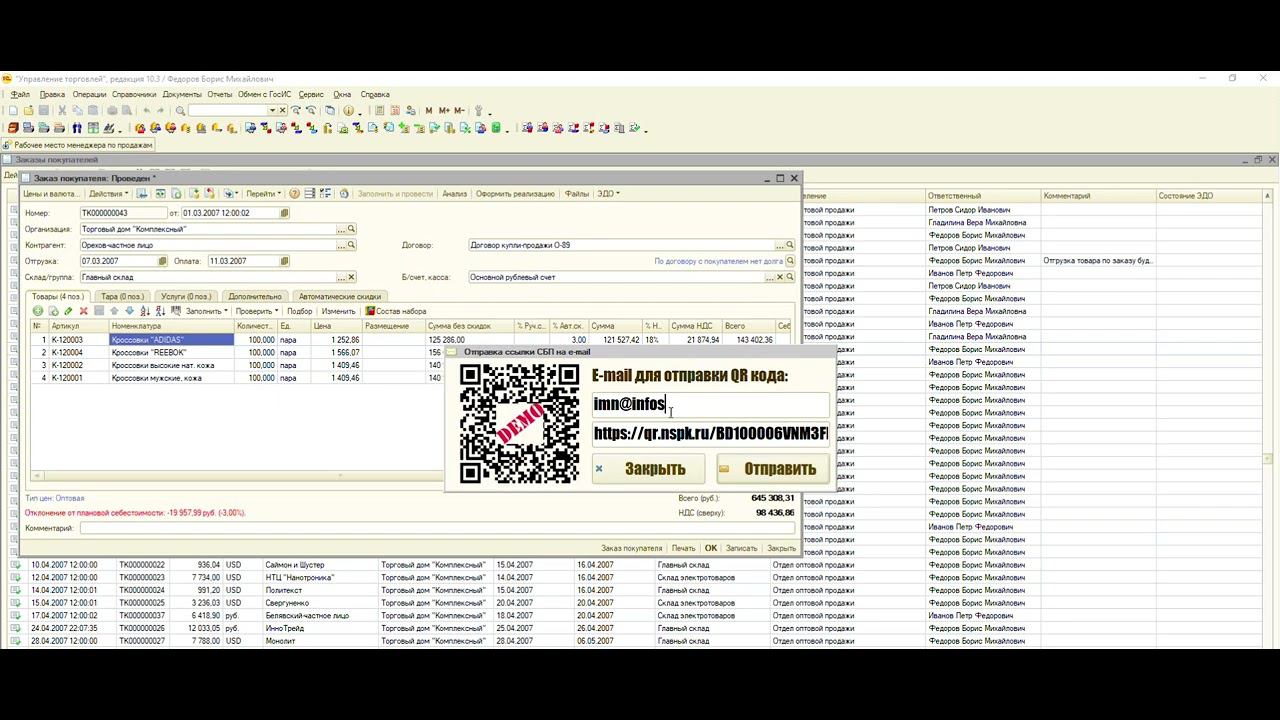Screen dimensions: 1280x720
Task: Open the help question icon in order toolbar
Action: [x=294, y=194]
